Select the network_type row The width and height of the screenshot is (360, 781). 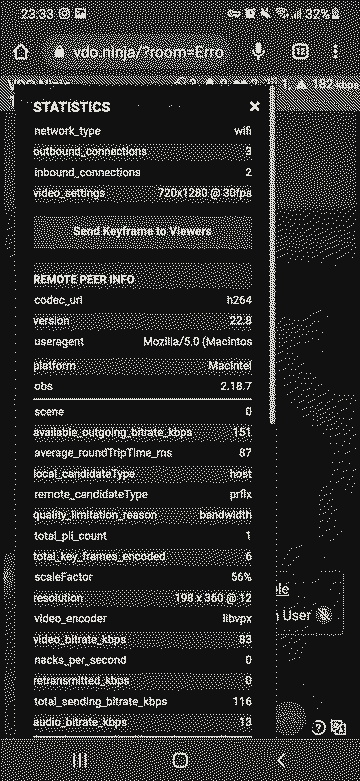(142, 131)
